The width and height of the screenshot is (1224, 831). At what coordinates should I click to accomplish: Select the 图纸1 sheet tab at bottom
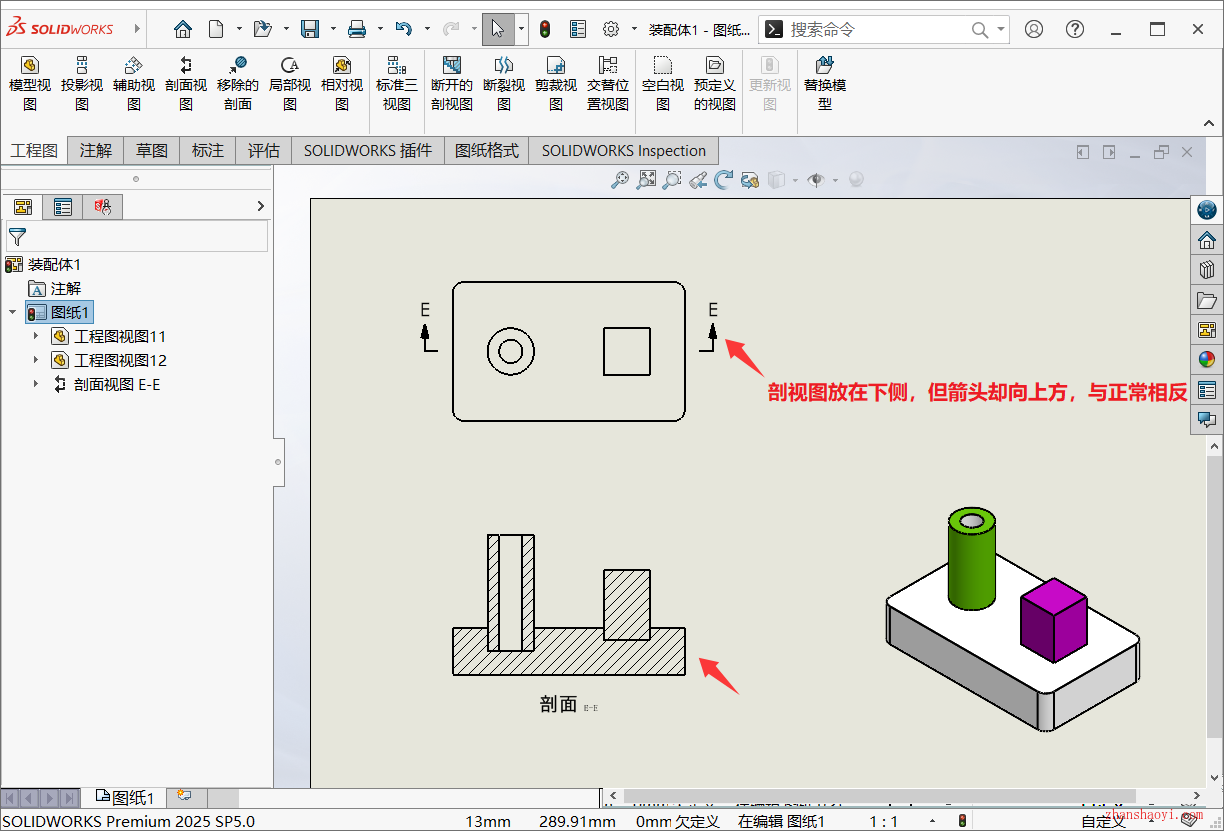[x=125, y=797]
